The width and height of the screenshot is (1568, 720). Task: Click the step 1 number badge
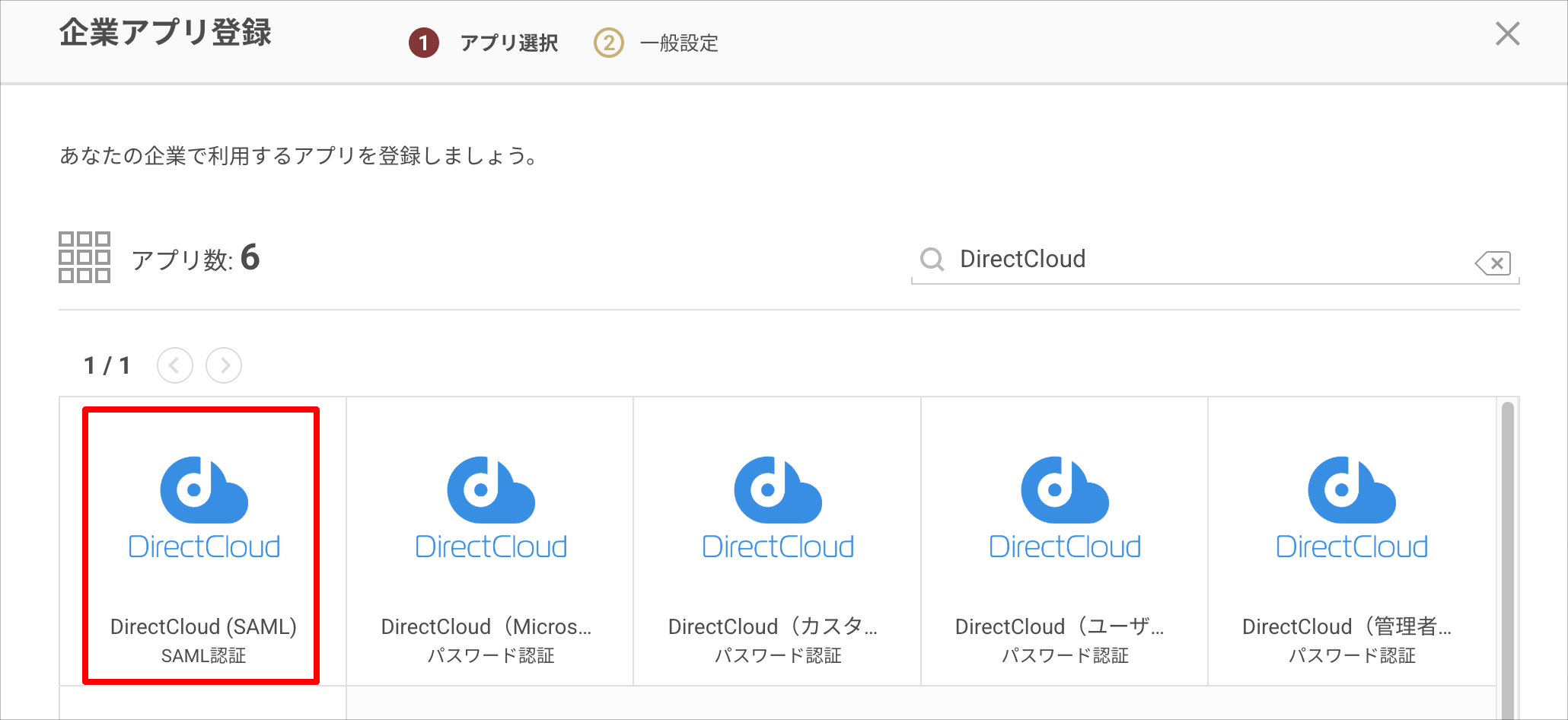coord(424,43)
